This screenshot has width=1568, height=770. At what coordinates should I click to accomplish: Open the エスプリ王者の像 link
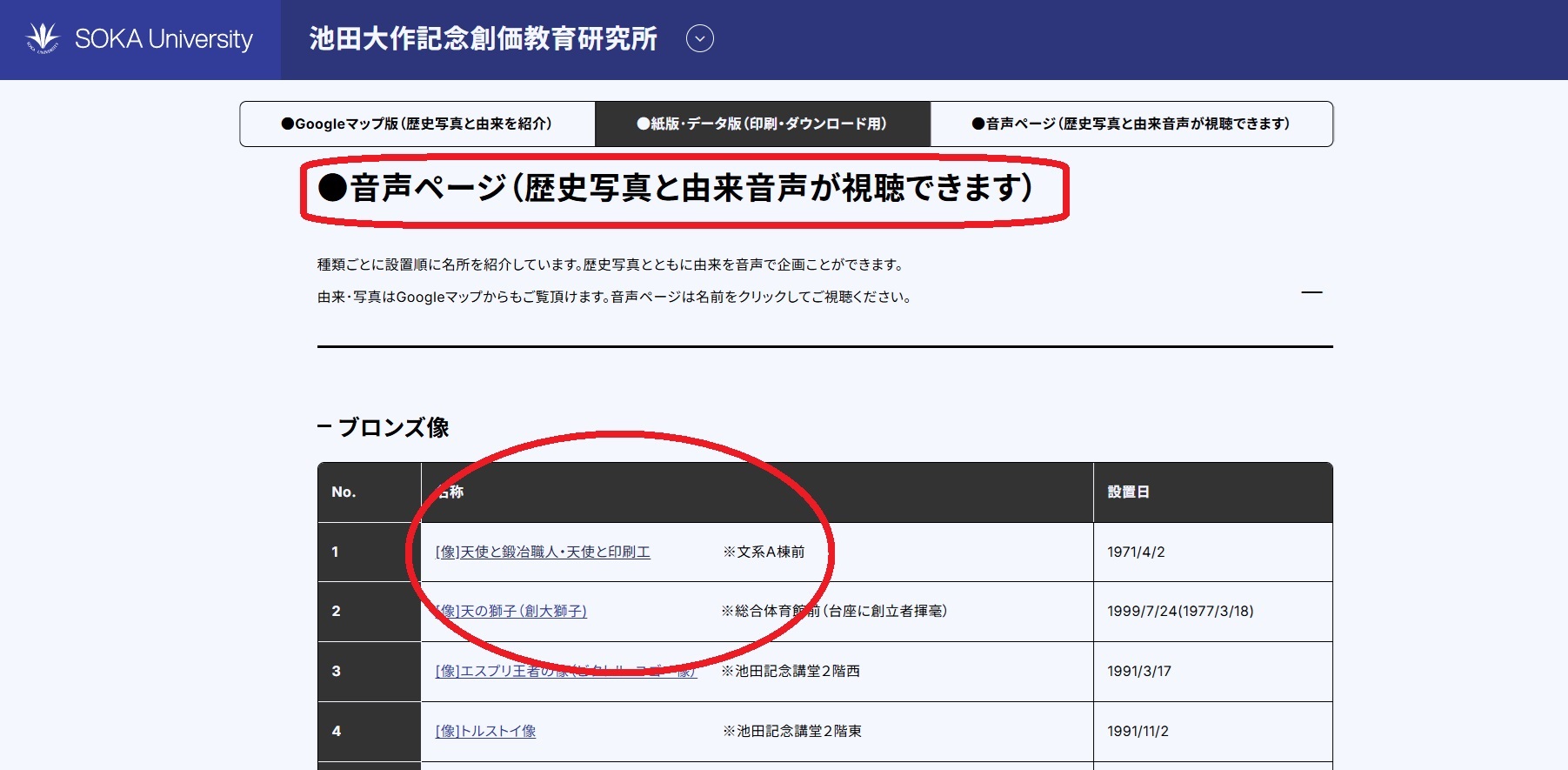[x=566, y=671]
